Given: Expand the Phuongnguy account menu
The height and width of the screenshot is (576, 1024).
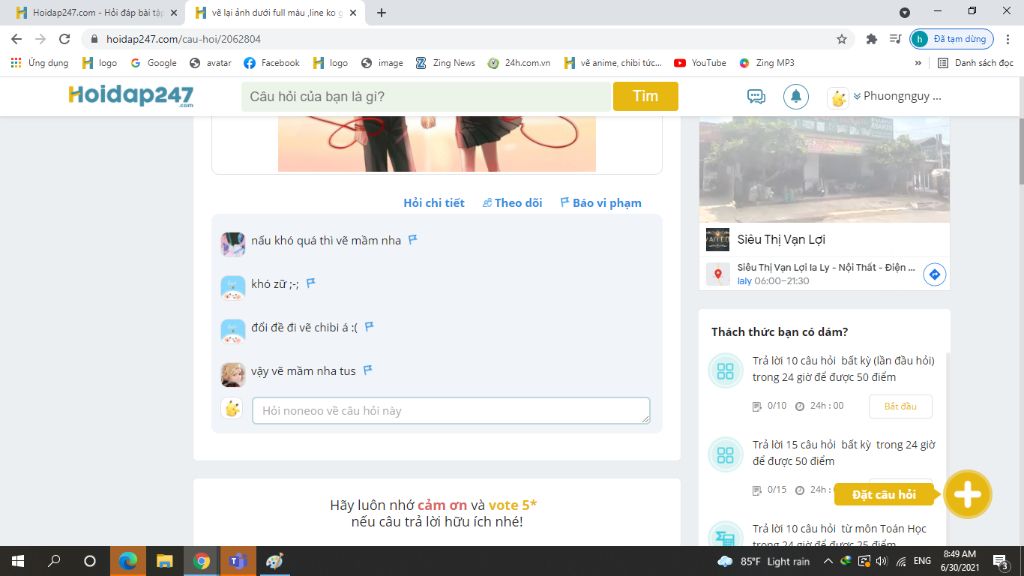Looking at the screenshot, I should (897, 96).
